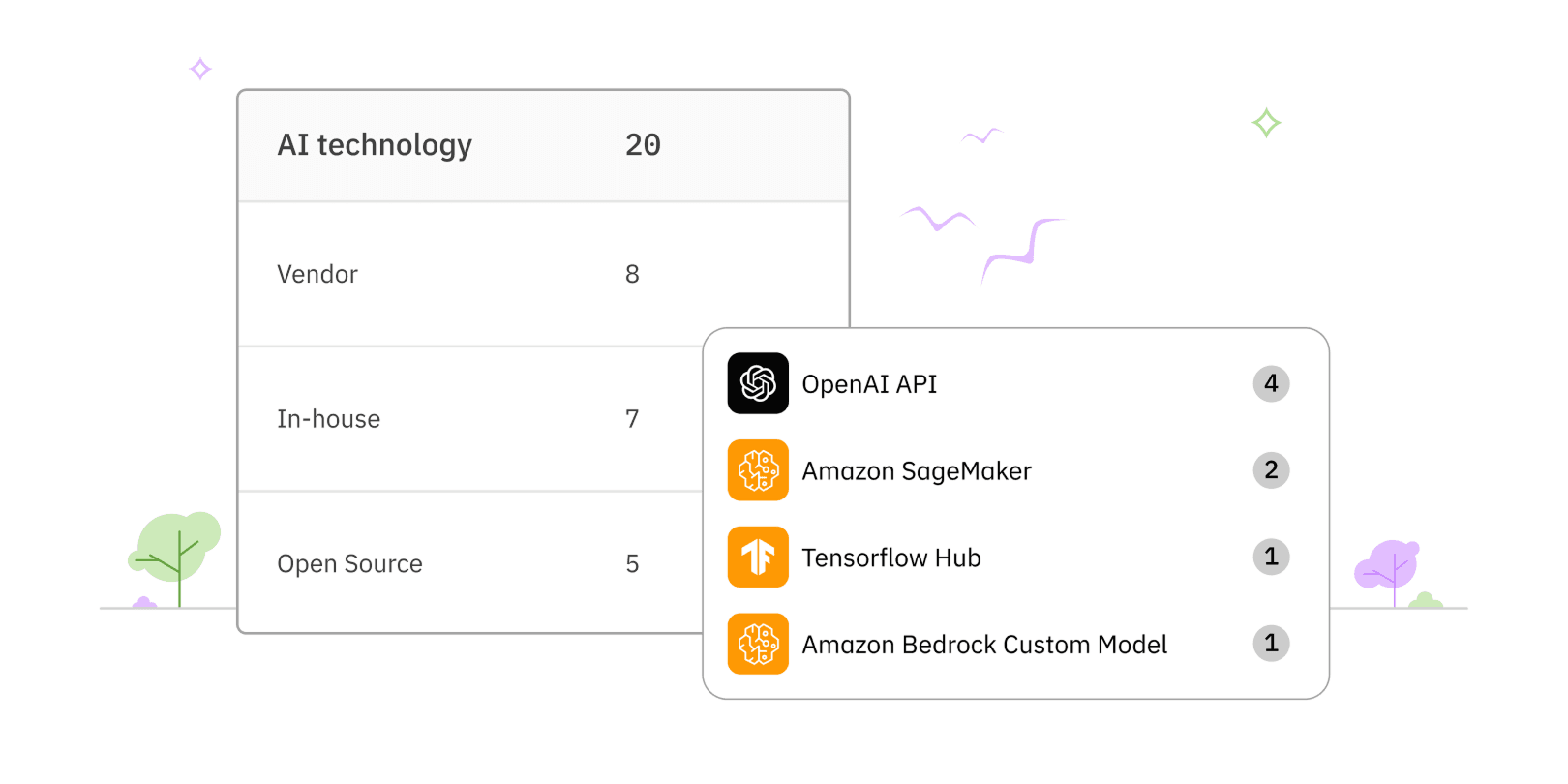The height and width of the screenshot is (784, 1568).
Task: Click the count badge for Amazon SageMaker
Action: tap(1271, 470)
